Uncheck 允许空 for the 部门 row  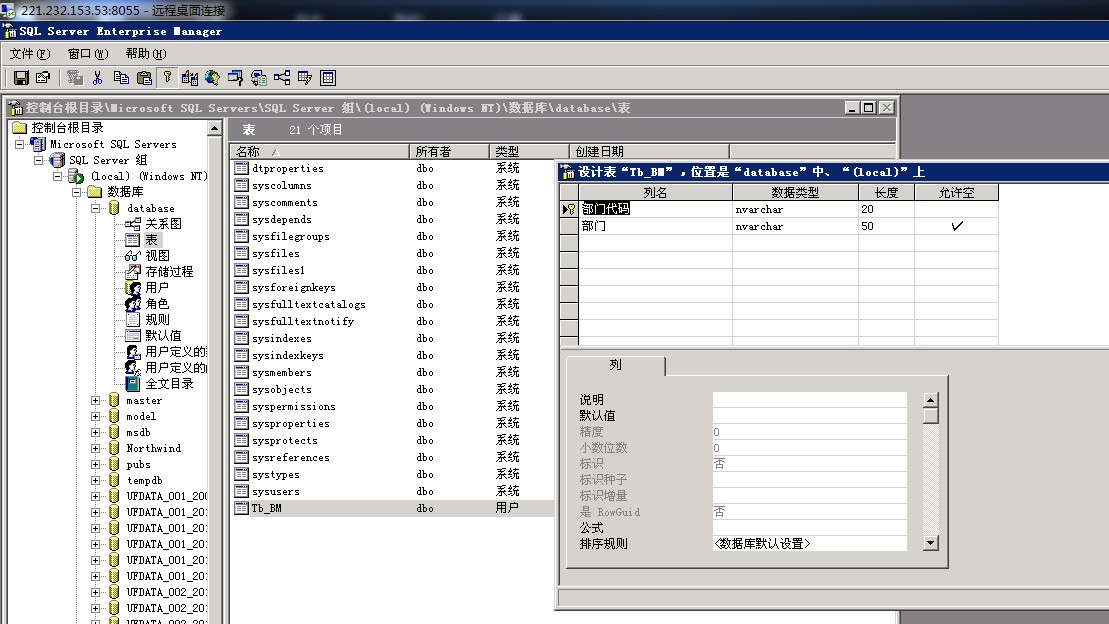pos(956,226)
